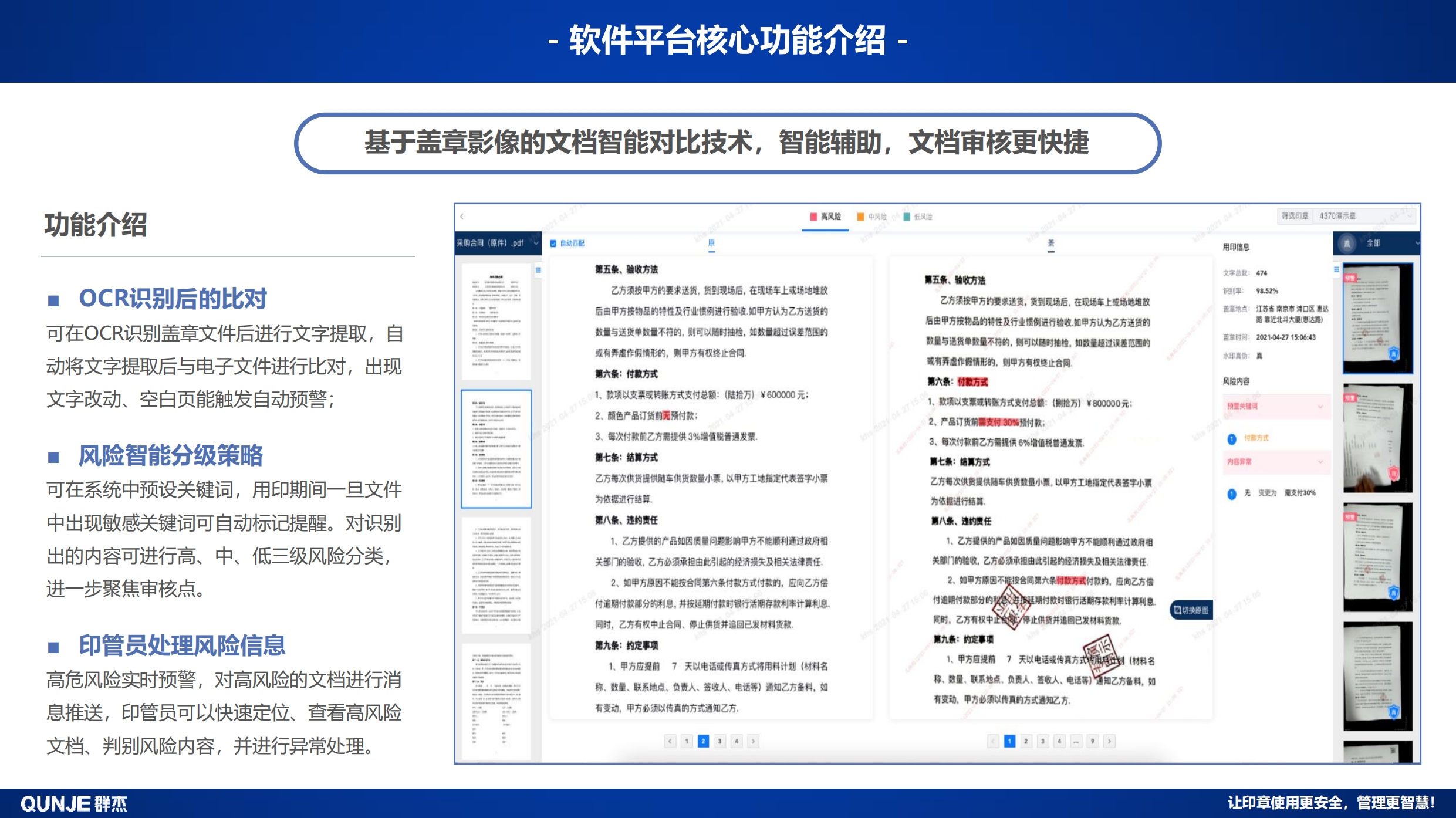Go to page 1 in left document pager
1456x818 pixels.
[687, 741]
